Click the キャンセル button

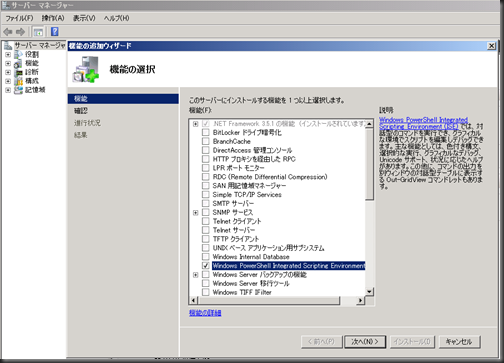point(459,342)
